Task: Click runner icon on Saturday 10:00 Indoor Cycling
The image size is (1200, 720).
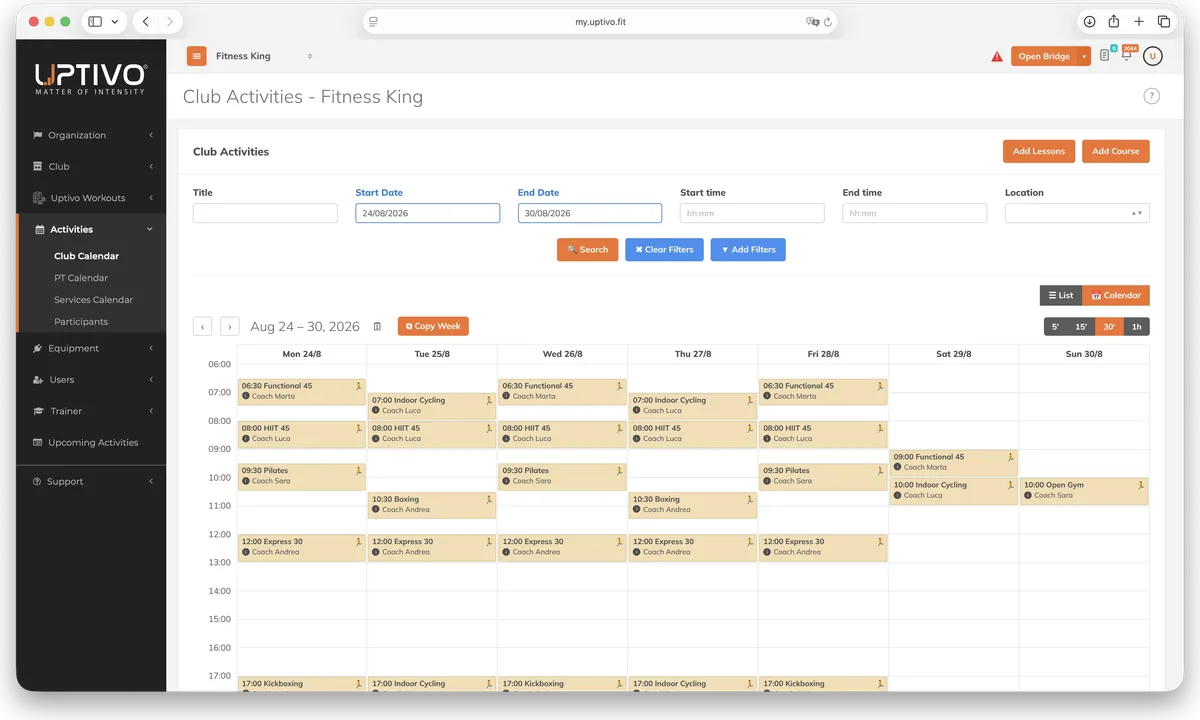Action: (x=1010, y=484)
